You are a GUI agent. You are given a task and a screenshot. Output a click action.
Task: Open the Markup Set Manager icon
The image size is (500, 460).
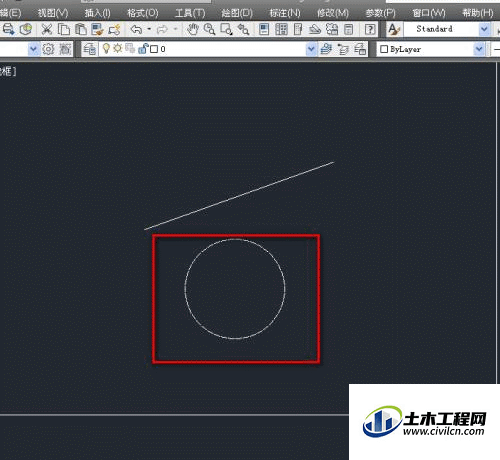[x=332, y=30]
